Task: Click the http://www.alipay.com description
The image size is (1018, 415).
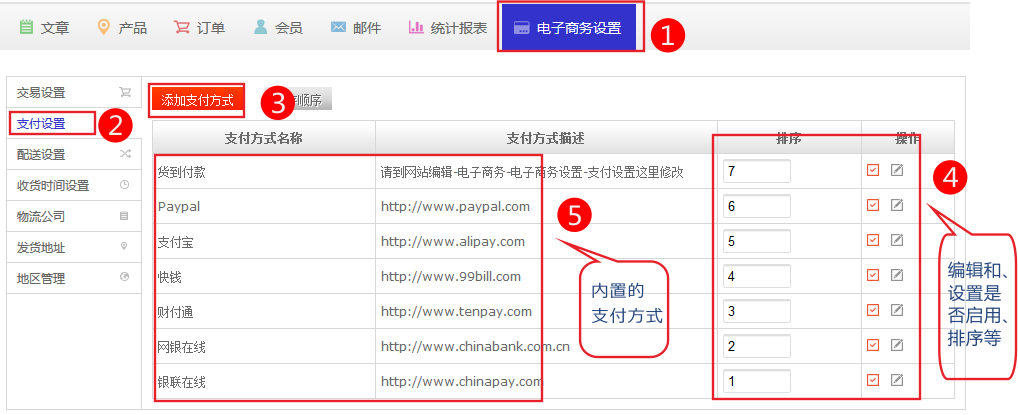Action: point(453,242)
